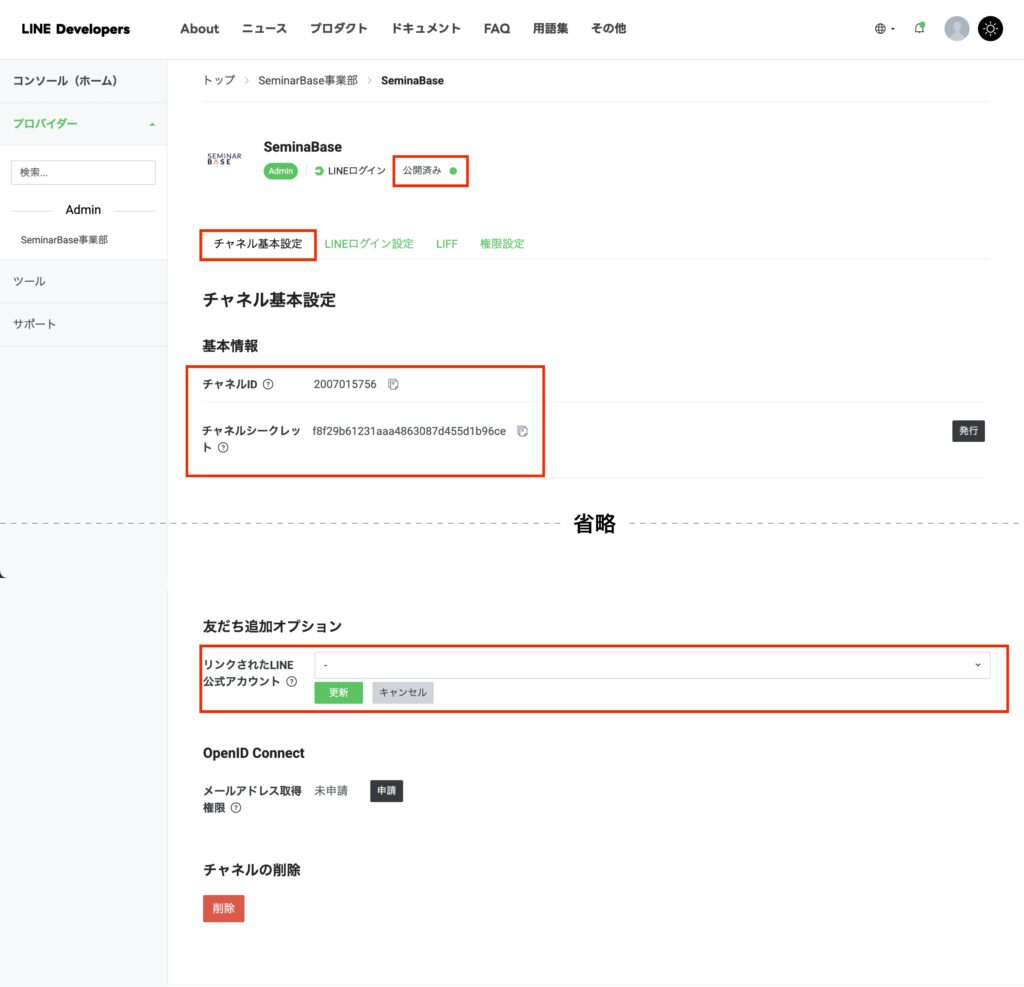Click the sidebar 検索 input field
This screenshot has width=1024, height=987.
pyautogui.click(x=83, y=172)
